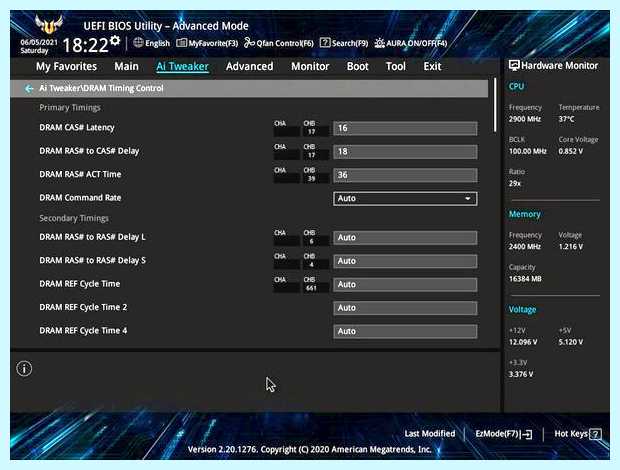Click the DRAM REF Cycle Time field

pyautogui.click(x=405, y=285)
